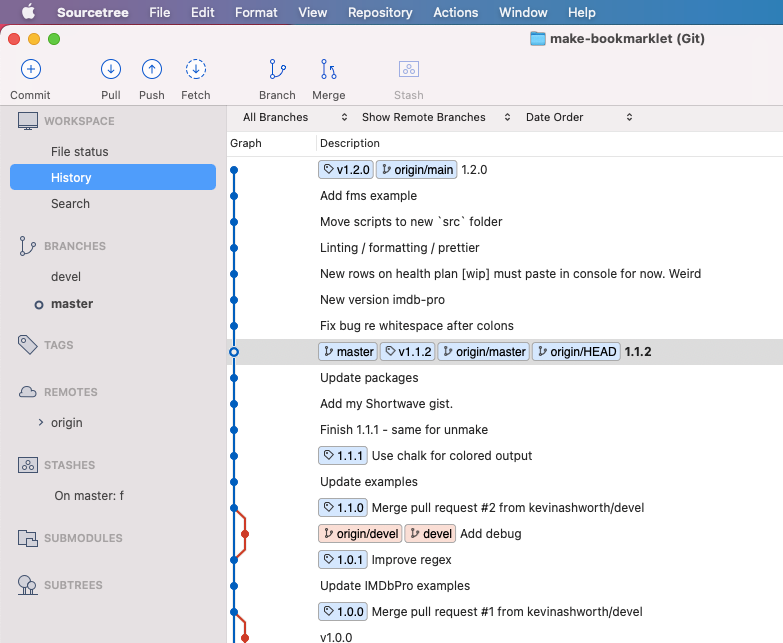
Task: Click the v1.2.0 tag label
Action: click(x=346, y=170)
